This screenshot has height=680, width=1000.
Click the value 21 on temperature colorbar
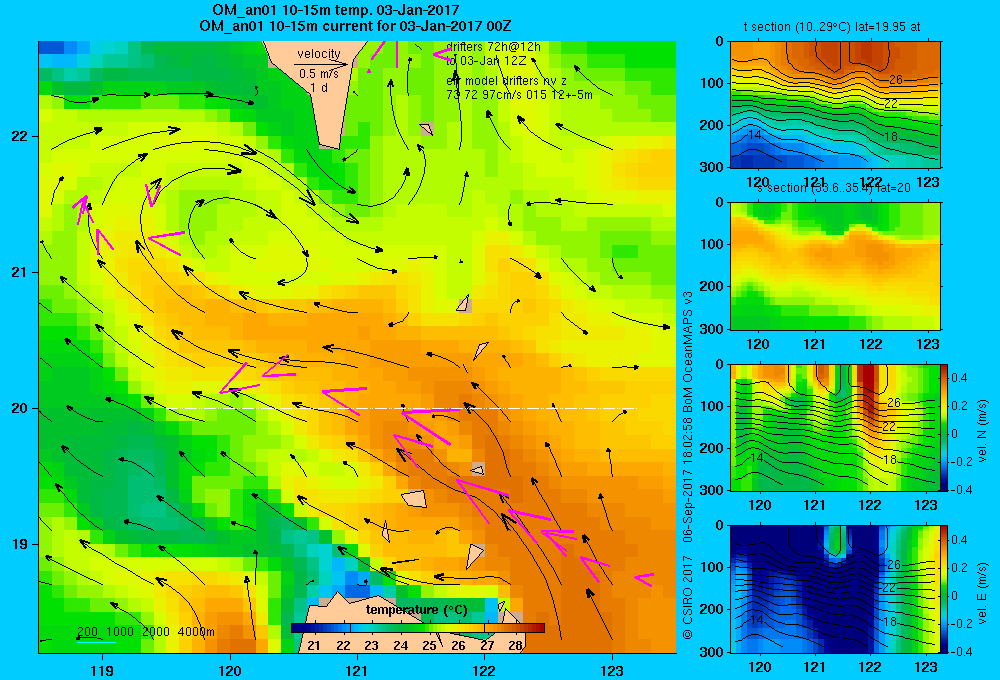click(314, 646)
